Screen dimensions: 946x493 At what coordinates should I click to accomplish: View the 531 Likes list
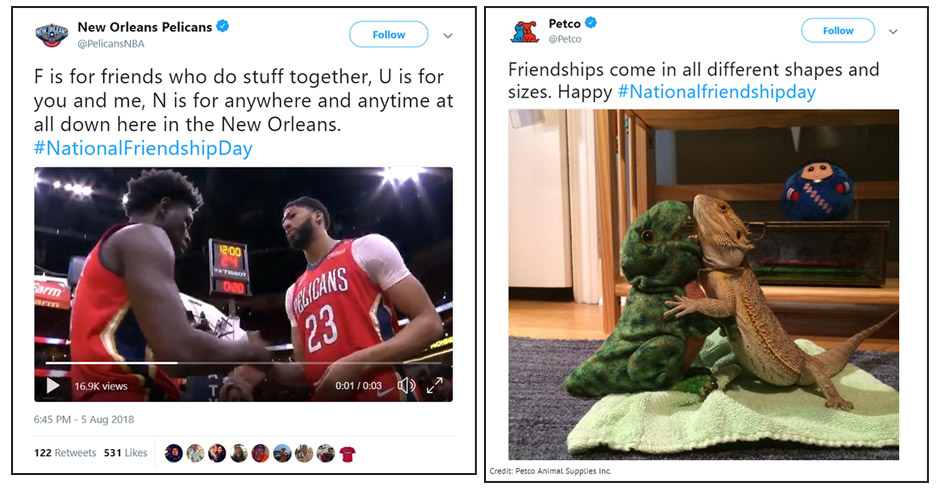tap(125, 453)
